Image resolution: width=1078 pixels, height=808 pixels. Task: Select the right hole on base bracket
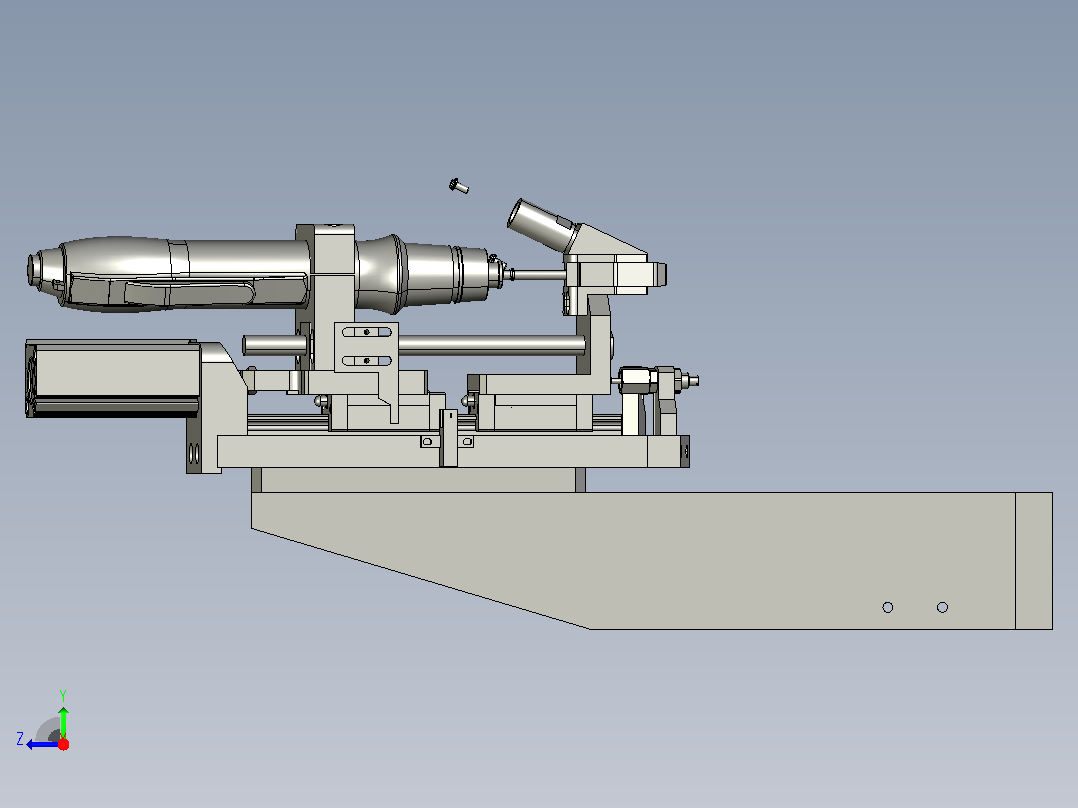(x=943, y=607)
